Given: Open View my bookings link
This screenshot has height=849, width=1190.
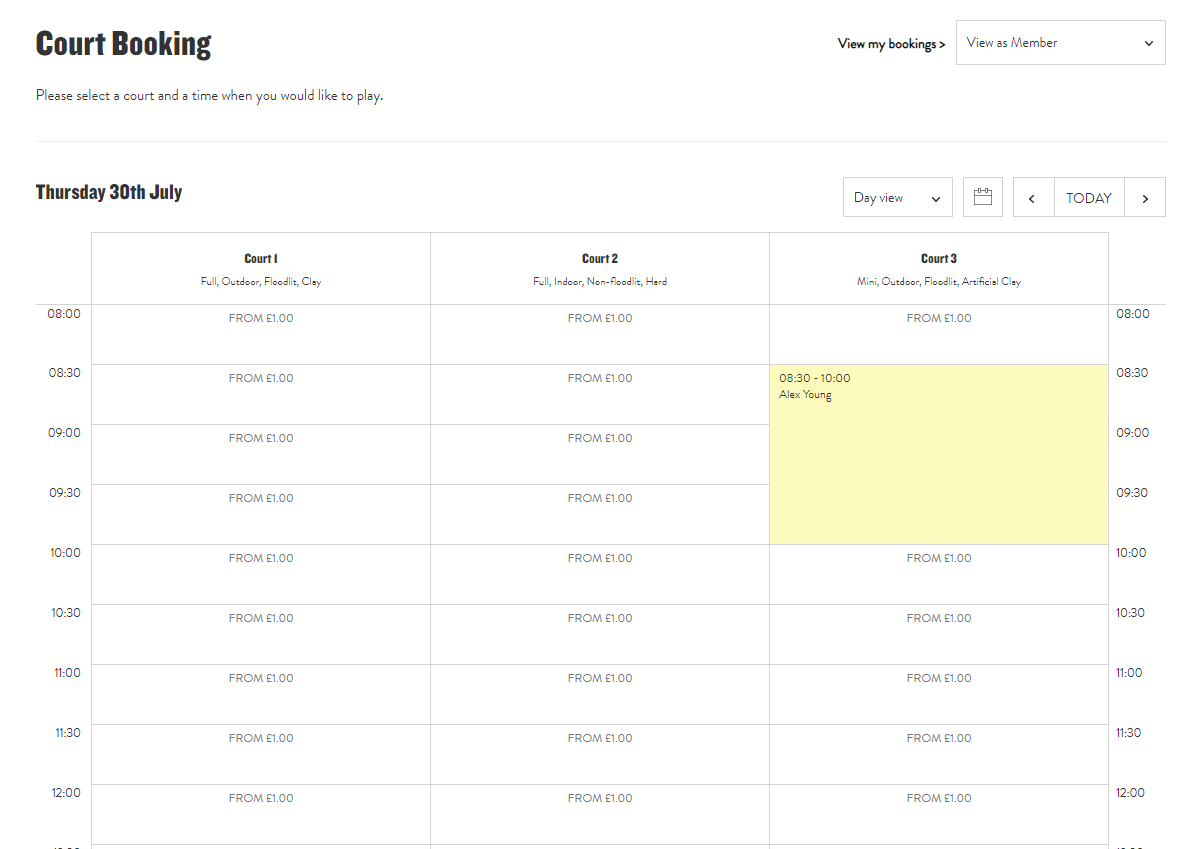Looking at the screenshot, I should click(891, 44).
